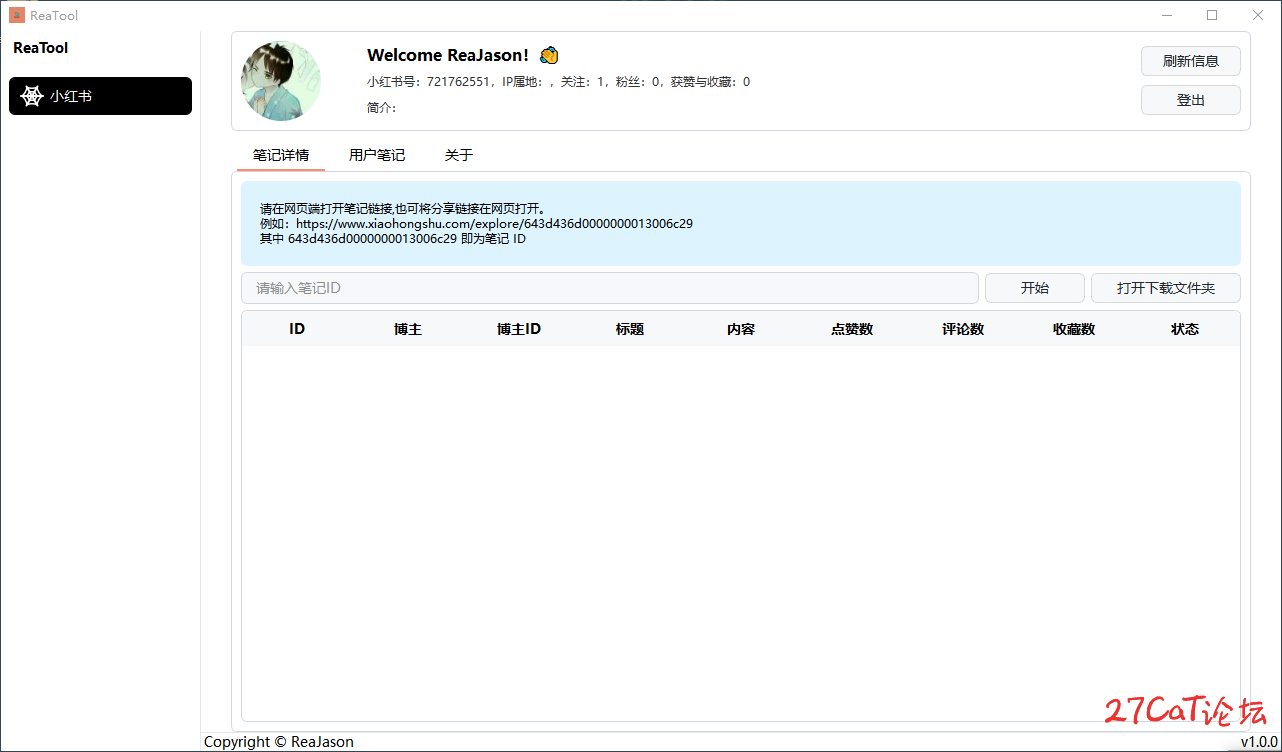Click the 内容 column header
Viewport: 1282px width, 752px height.
(x=741, y=329)
